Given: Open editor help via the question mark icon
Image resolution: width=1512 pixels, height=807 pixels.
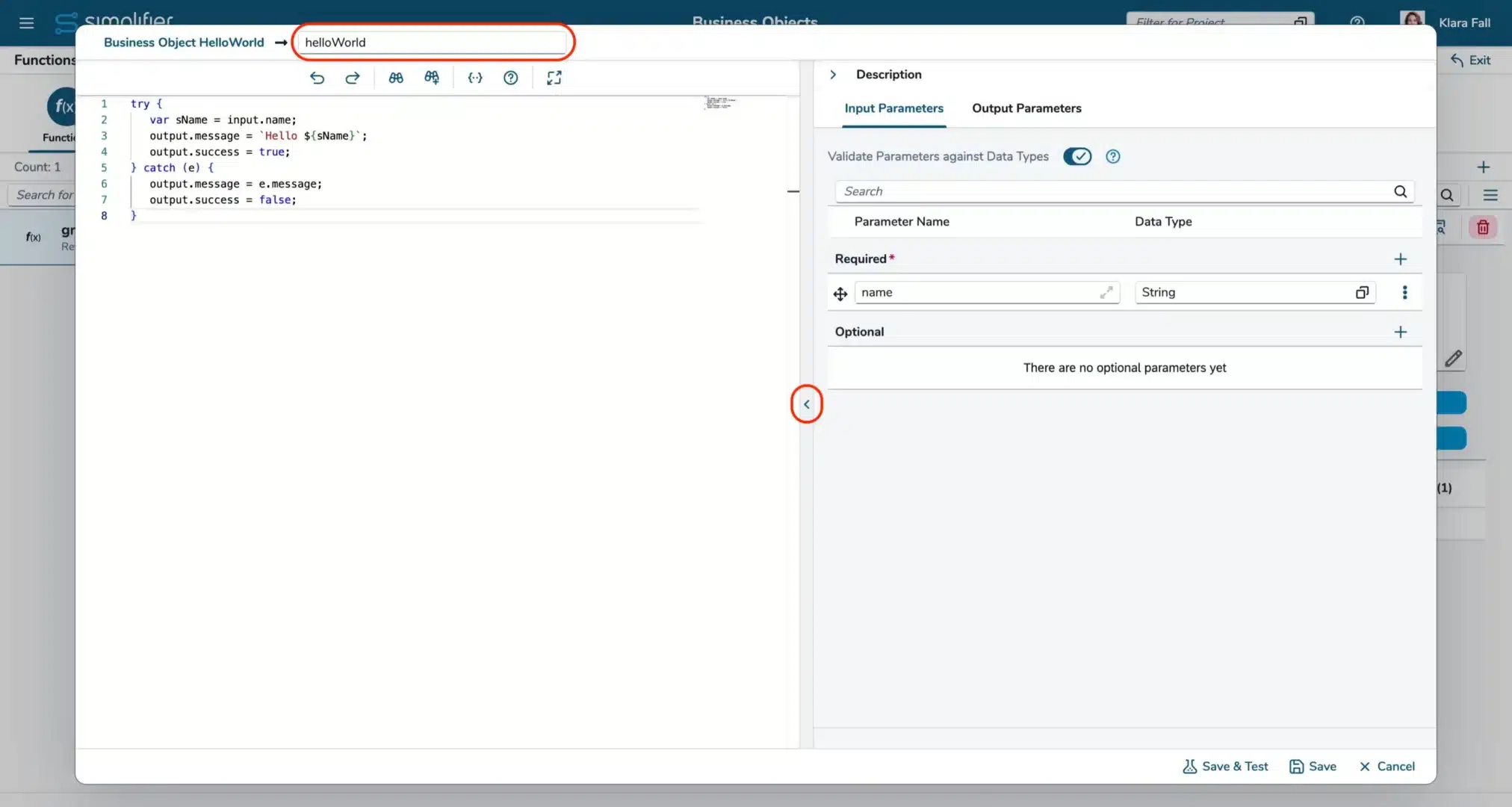Looking at the screenshot, I should tap(510, 78).
